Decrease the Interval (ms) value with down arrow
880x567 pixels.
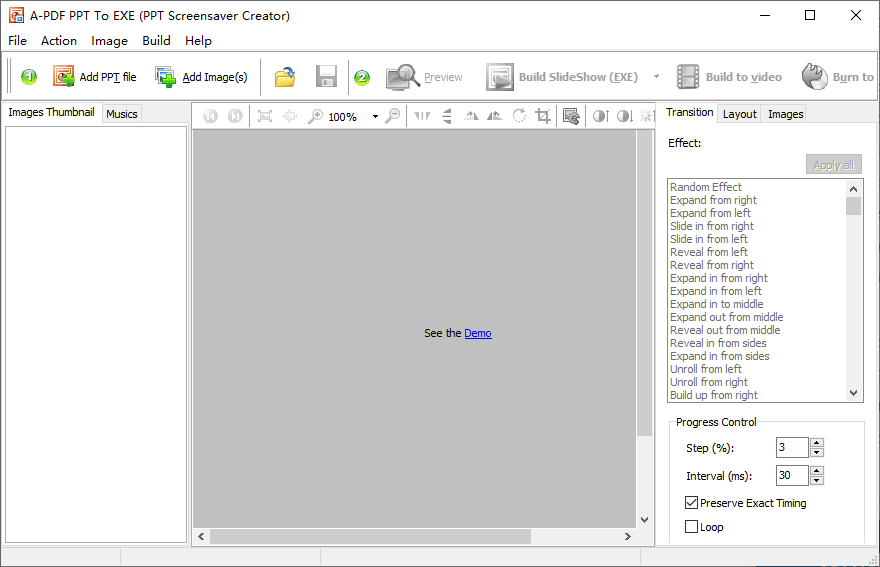coord(817,480)
